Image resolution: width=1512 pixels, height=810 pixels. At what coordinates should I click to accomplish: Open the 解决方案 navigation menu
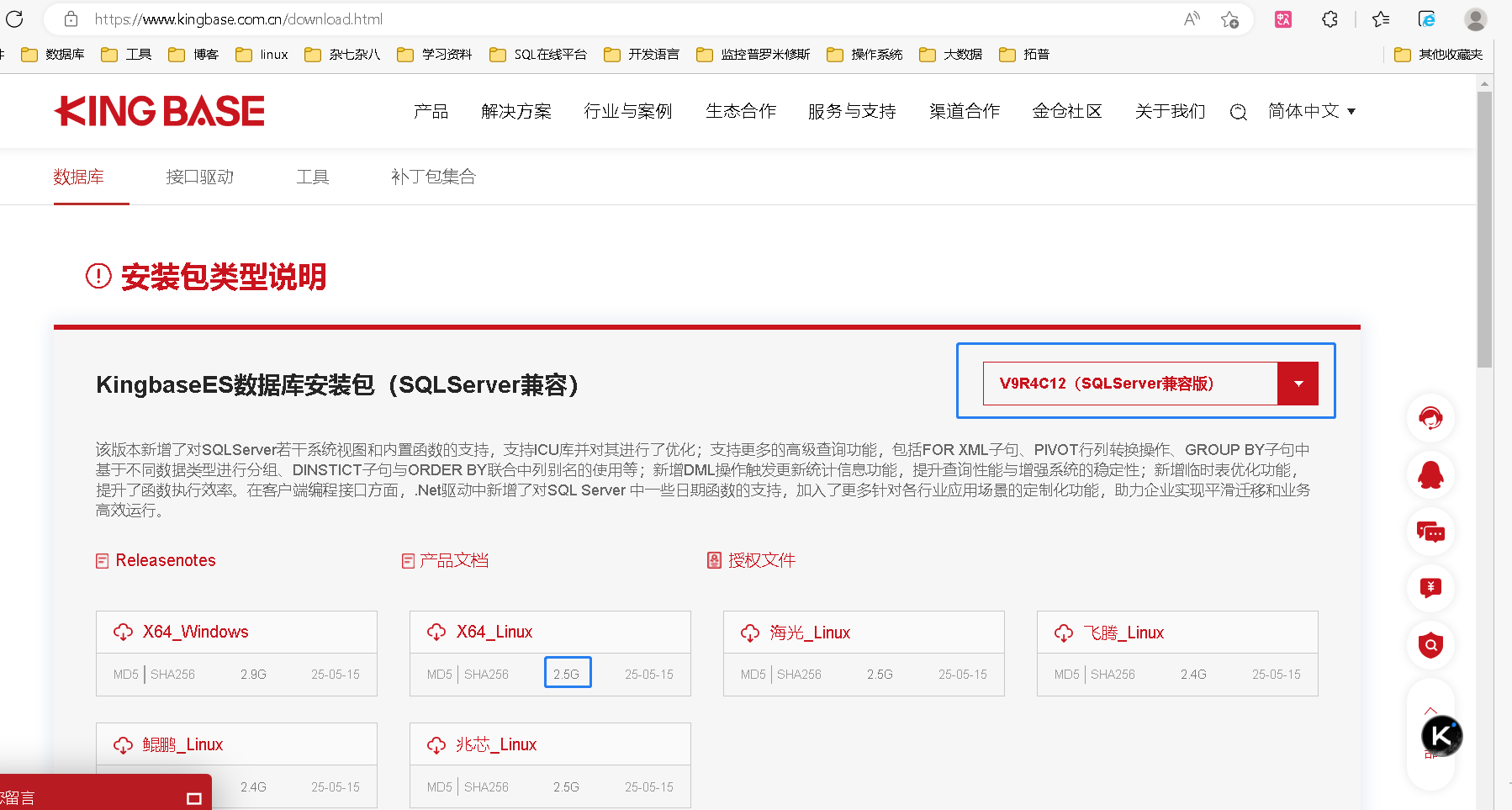tap(516, 111)
